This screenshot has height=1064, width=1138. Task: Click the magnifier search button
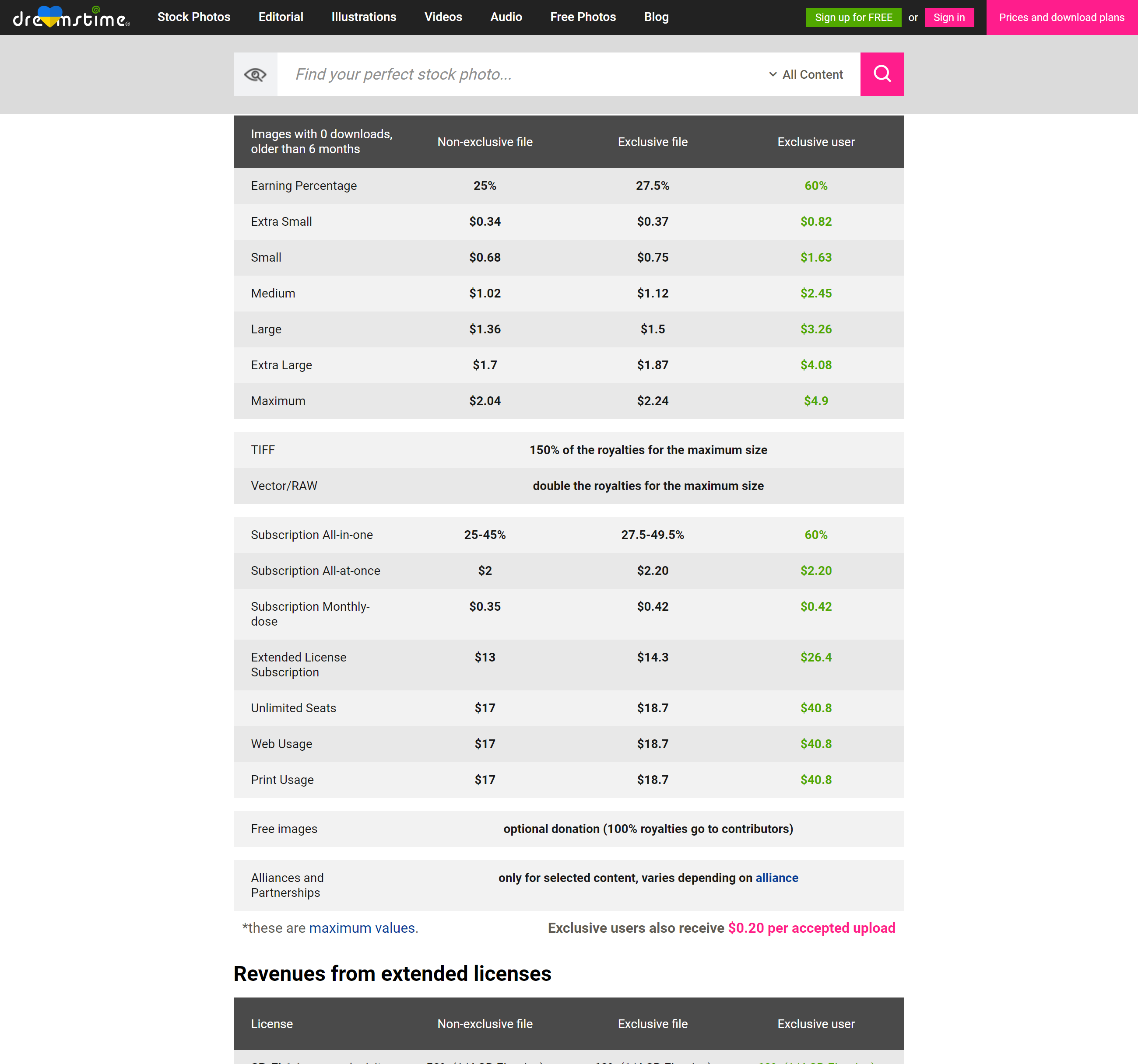click(882, 74)
